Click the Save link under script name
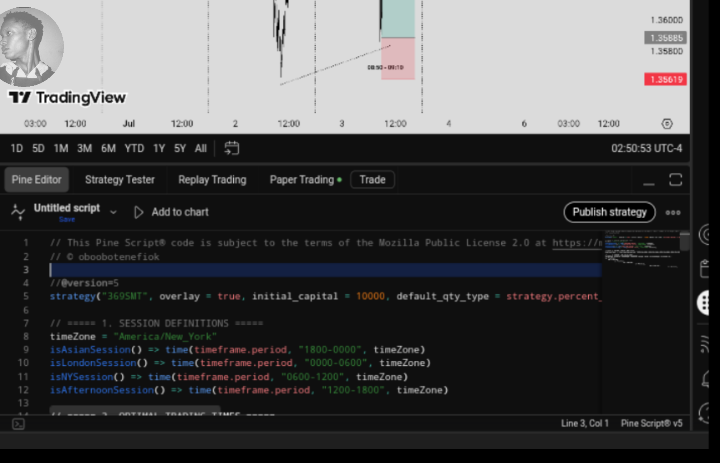Viewport: 720px width, 463px height. 67,220
